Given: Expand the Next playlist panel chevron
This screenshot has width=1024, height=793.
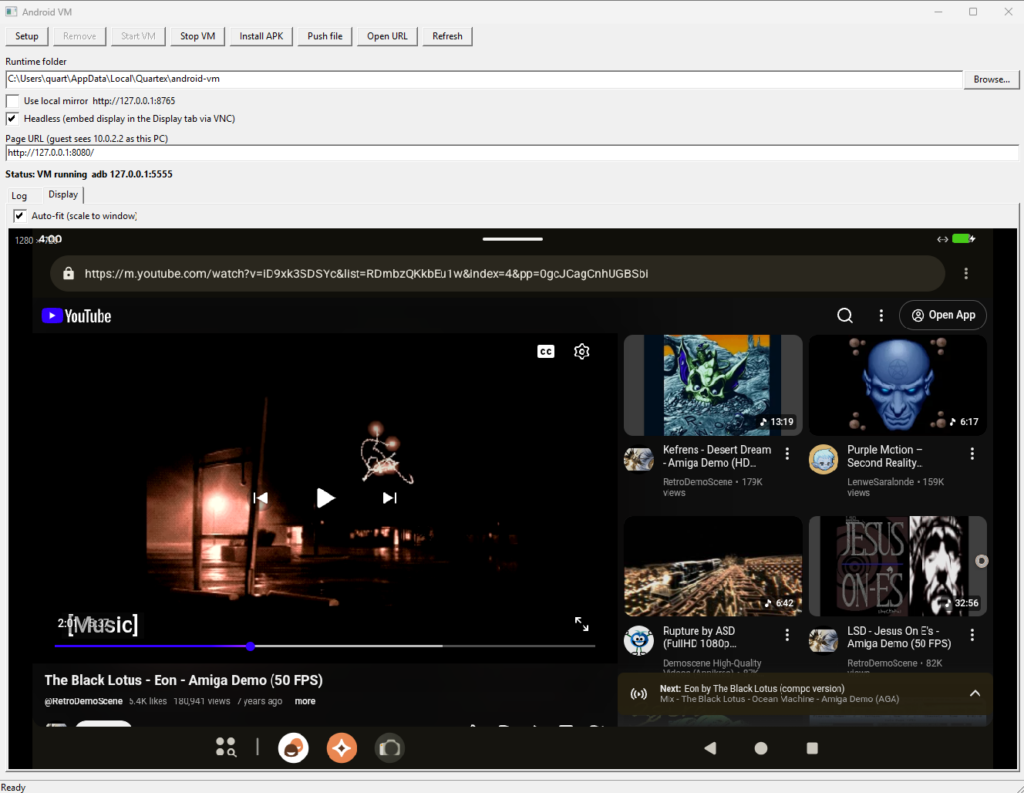Looking at the screenshot, I should click(x=974, y=693).
